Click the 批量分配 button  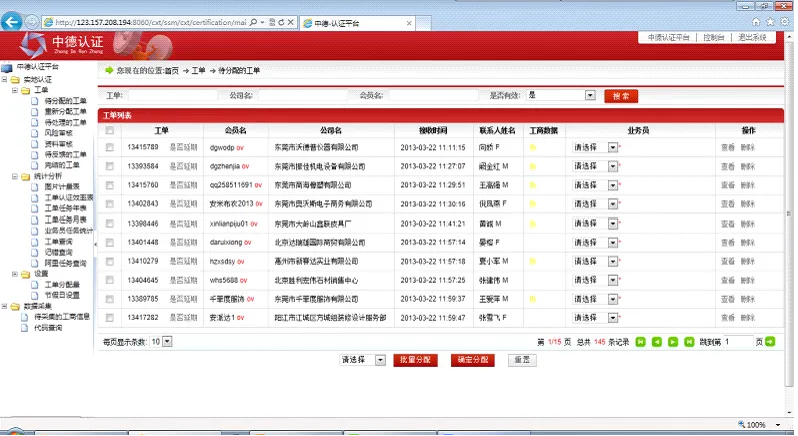coord(415,360)
